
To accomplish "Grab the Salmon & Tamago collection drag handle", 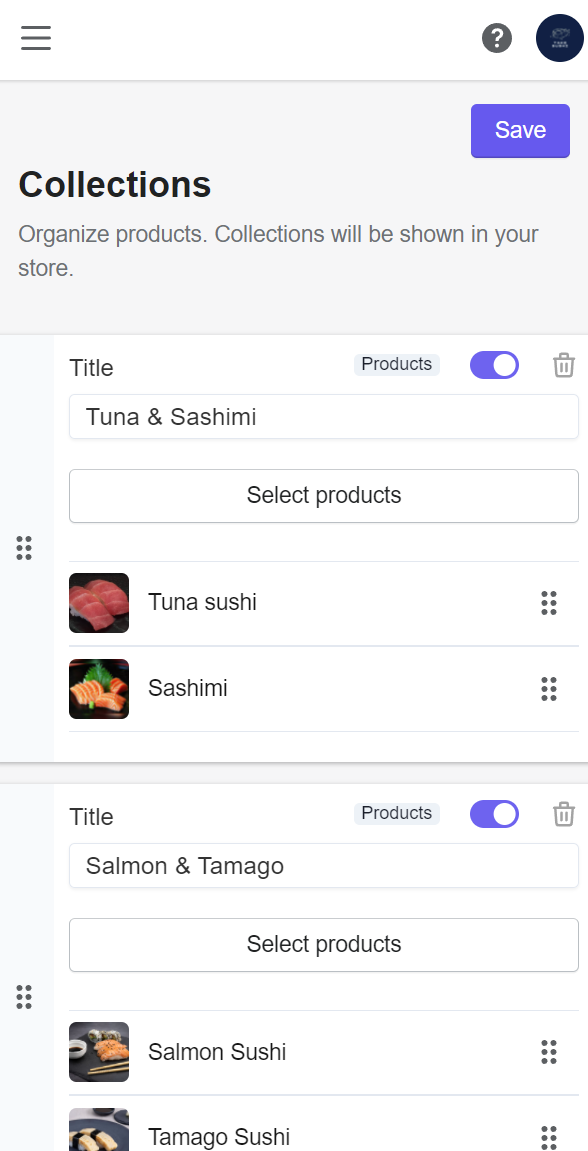I will pos(24,998).
